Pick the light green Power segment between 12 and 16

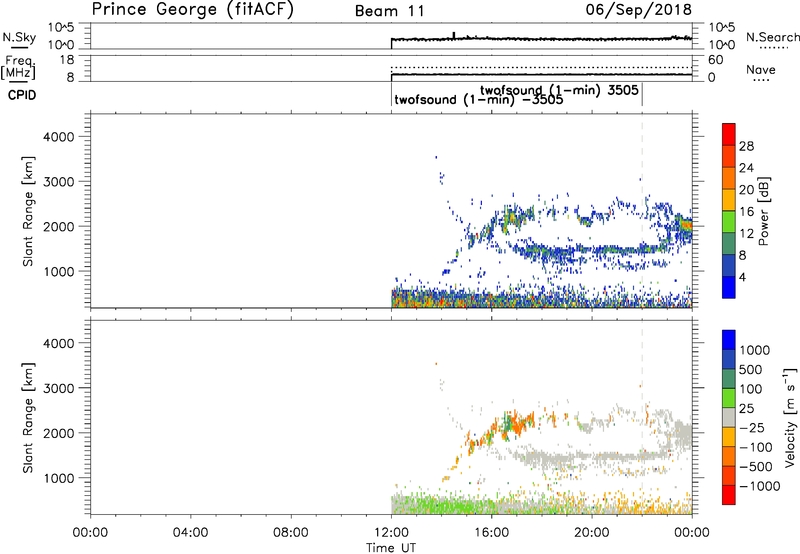[x=729, y=222]
